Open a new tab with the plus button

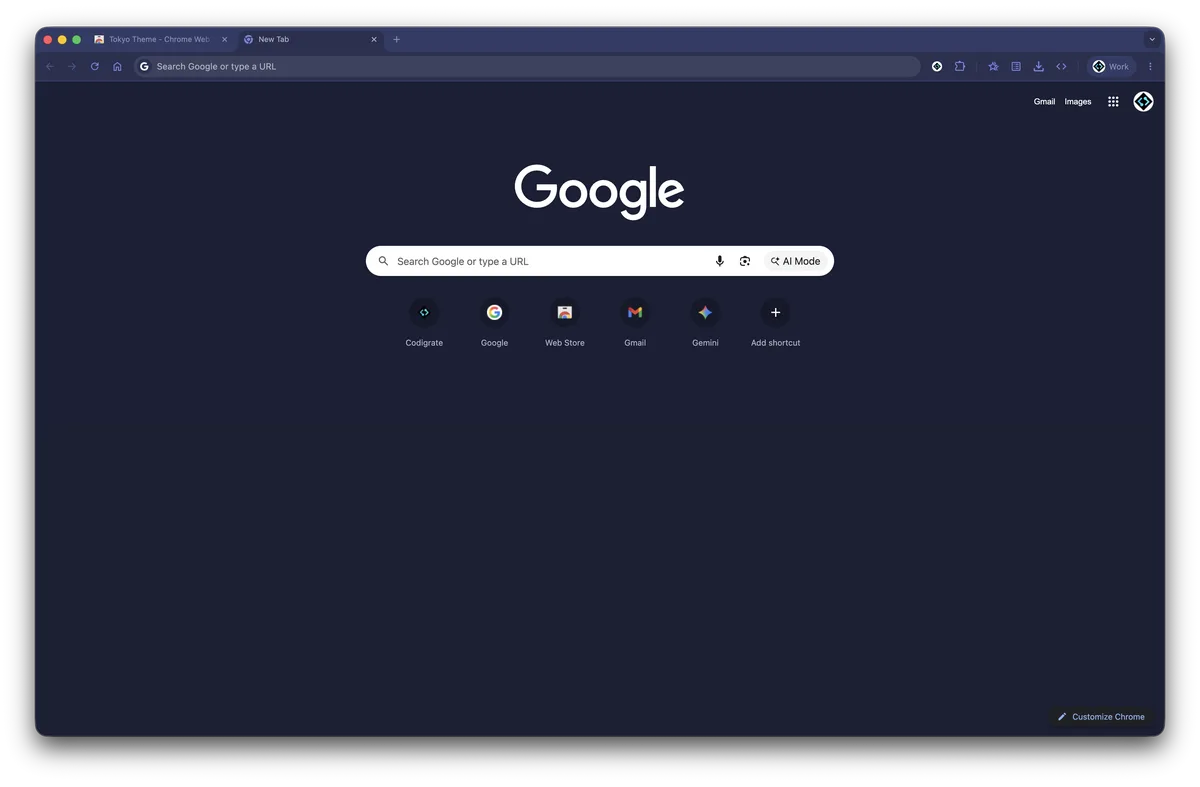[x=397, y=40]
